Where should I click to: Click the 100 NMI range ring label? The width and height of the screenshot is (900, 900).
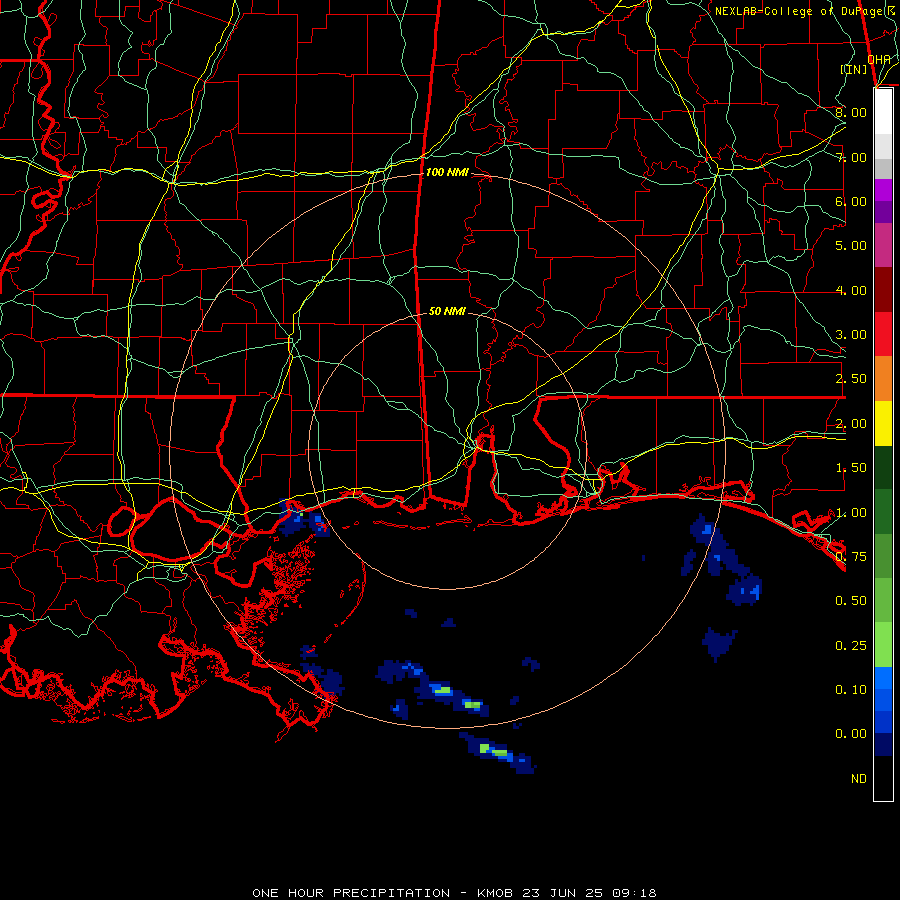coord(447,172)
